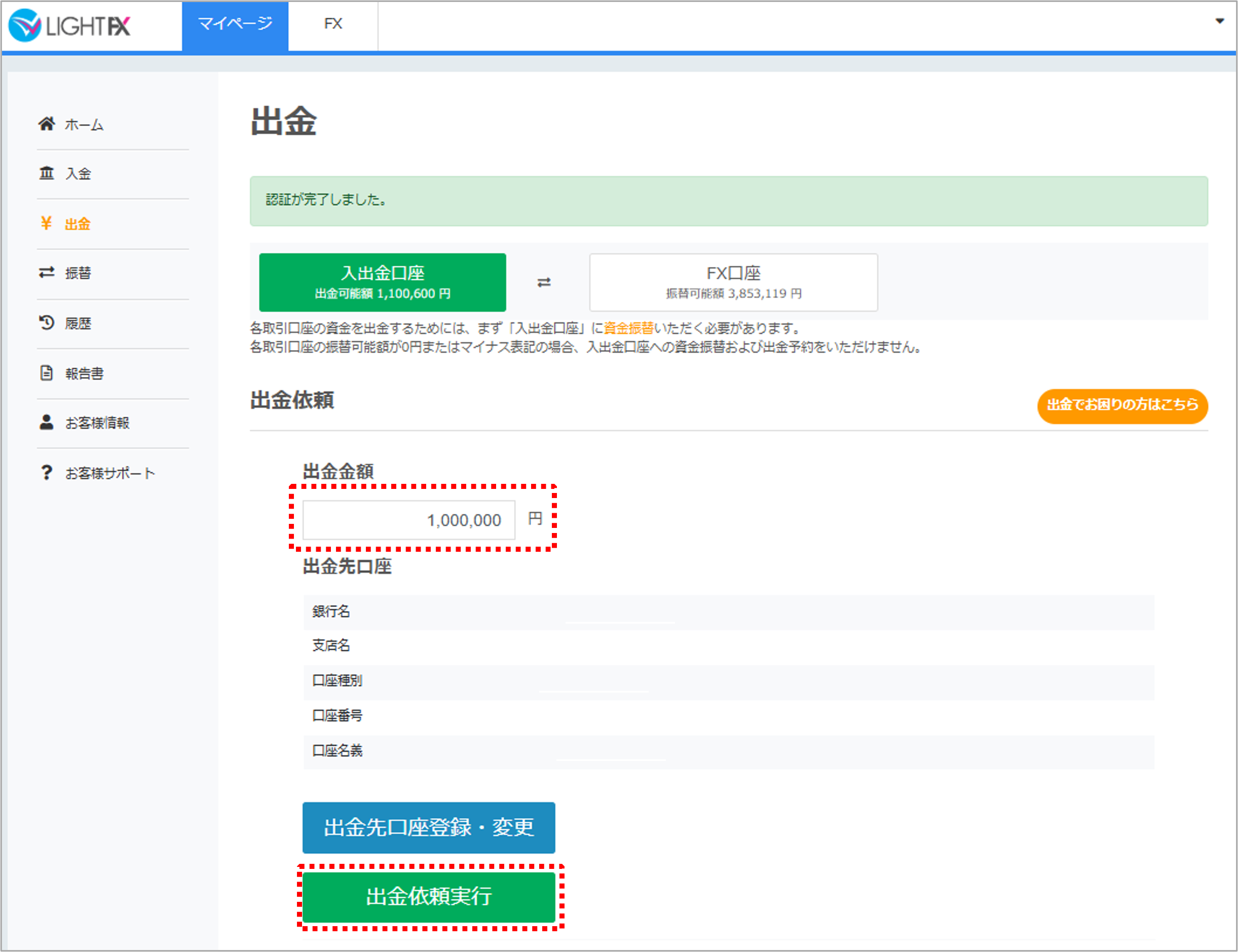Open the dropdown arrow at top right
Viewport: 1238px width, 952px height.
click(x=1220, y=22)
